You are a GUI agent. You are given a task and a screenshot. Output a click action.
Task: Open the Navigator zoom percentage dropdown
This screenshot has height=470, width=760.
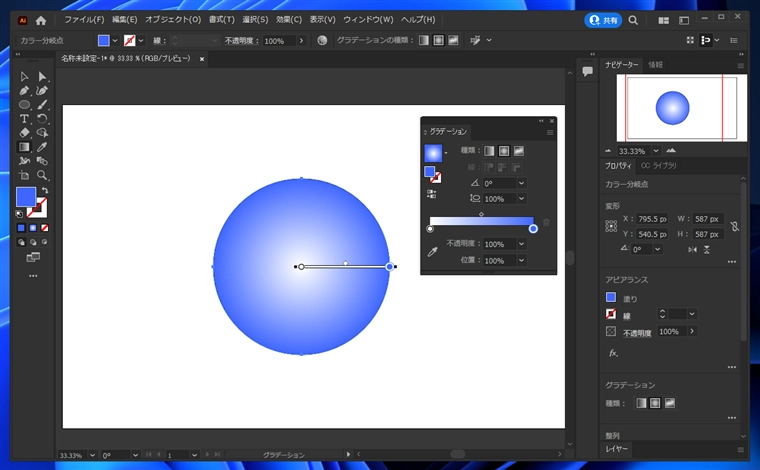coord(656,151)
